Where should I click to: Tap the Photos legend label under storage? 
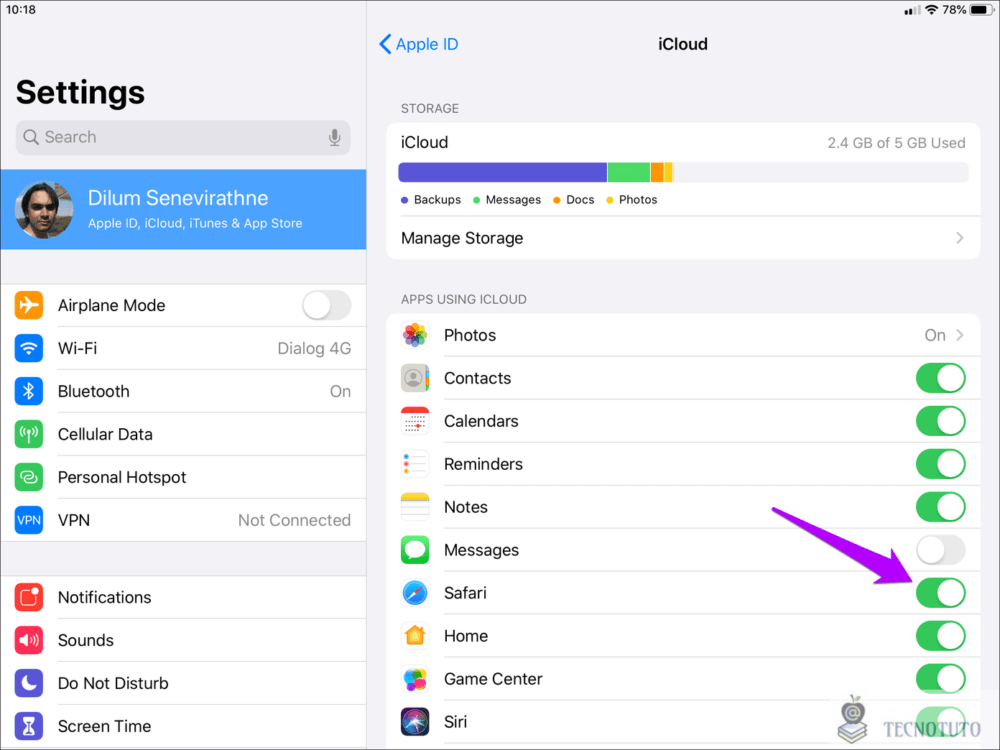(638, 200)
